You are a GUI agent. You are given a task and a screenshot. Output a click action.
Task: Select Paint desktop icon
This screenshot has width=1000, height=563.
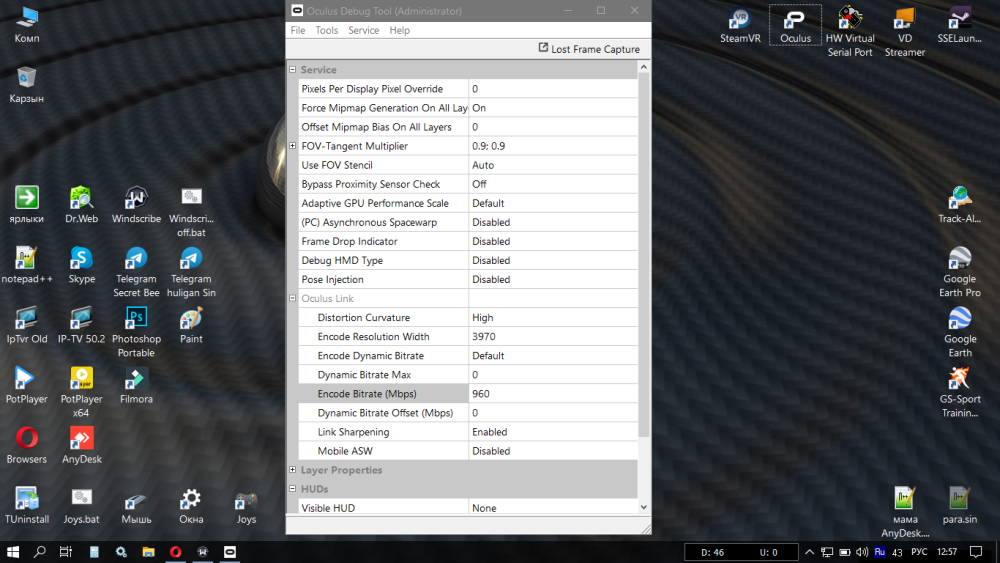(191, 326)
